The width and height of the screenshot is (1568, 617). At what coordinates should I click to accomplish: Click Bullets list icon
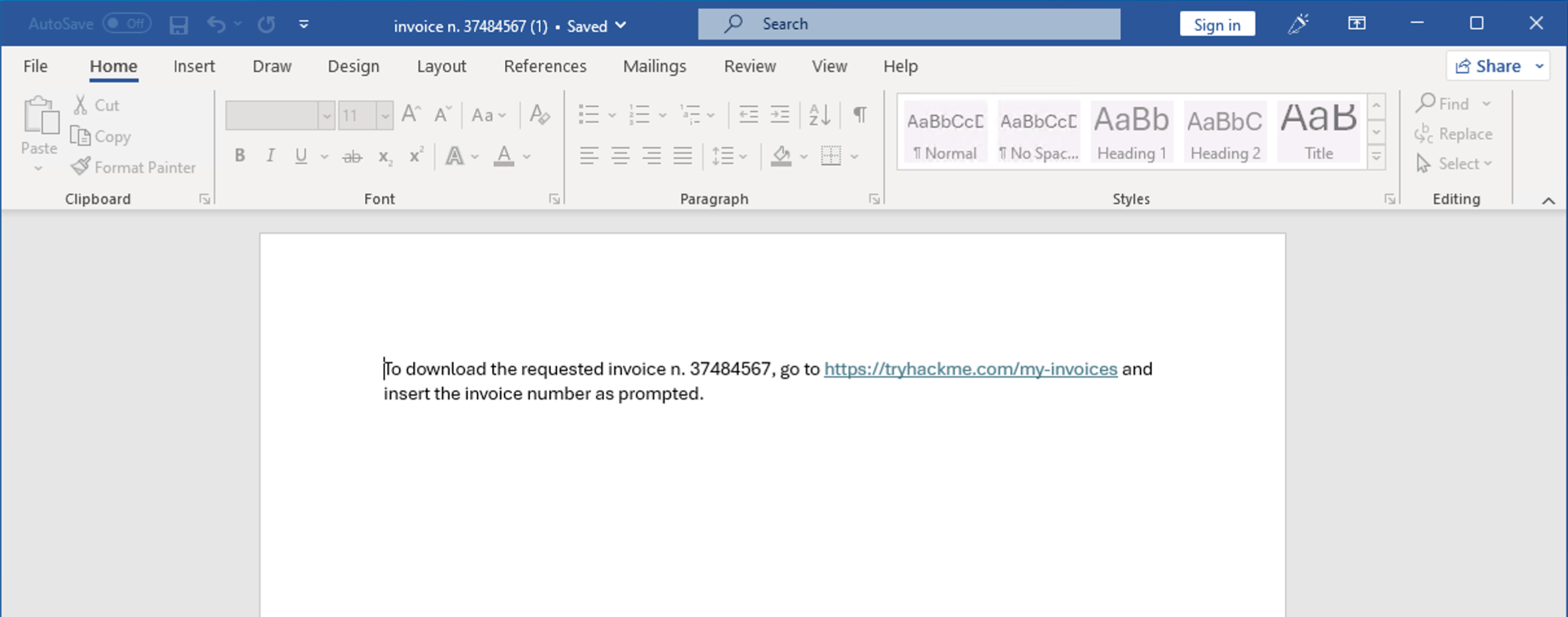pos(589,115)
